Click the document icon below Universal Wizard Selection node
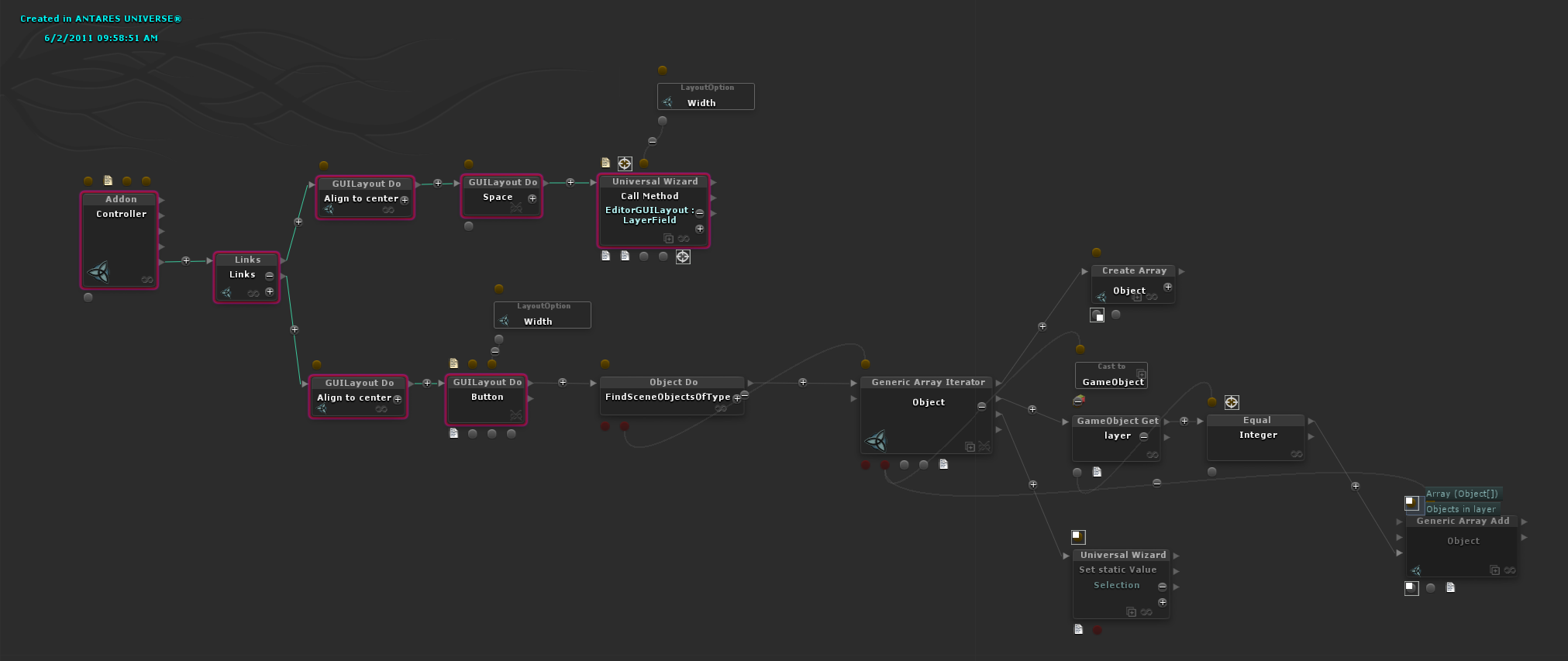 point(1078,629)
